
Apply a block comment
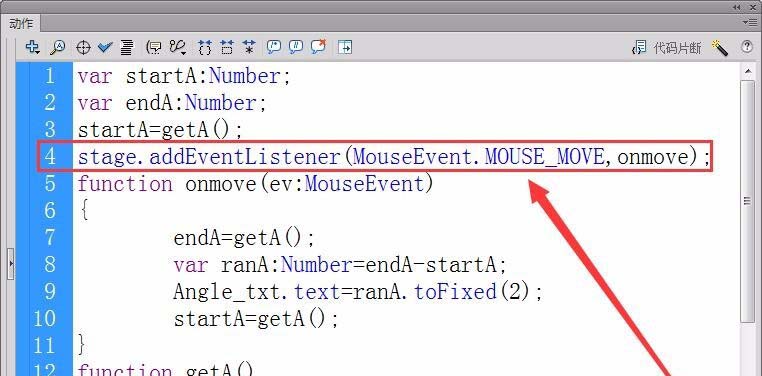tap(274, 47)
